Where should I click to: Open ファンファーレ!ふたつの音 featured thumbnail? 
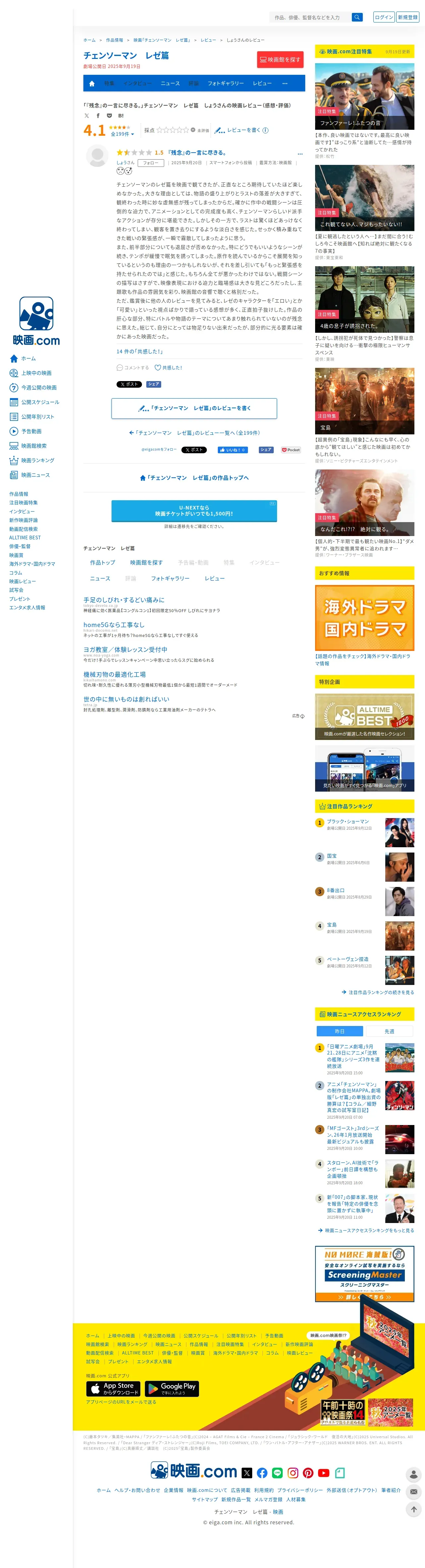(365, 96)
